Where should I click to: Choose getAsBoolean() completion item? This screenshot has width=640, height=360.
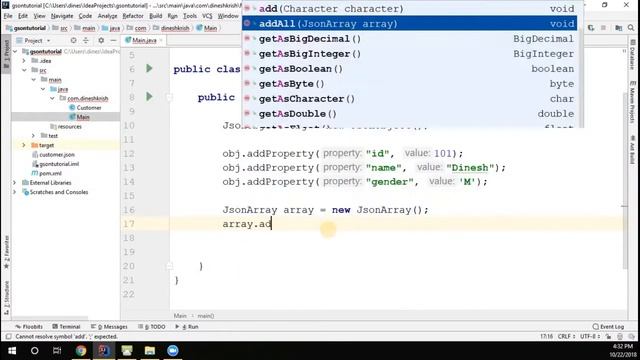click(x=409, y=69)
